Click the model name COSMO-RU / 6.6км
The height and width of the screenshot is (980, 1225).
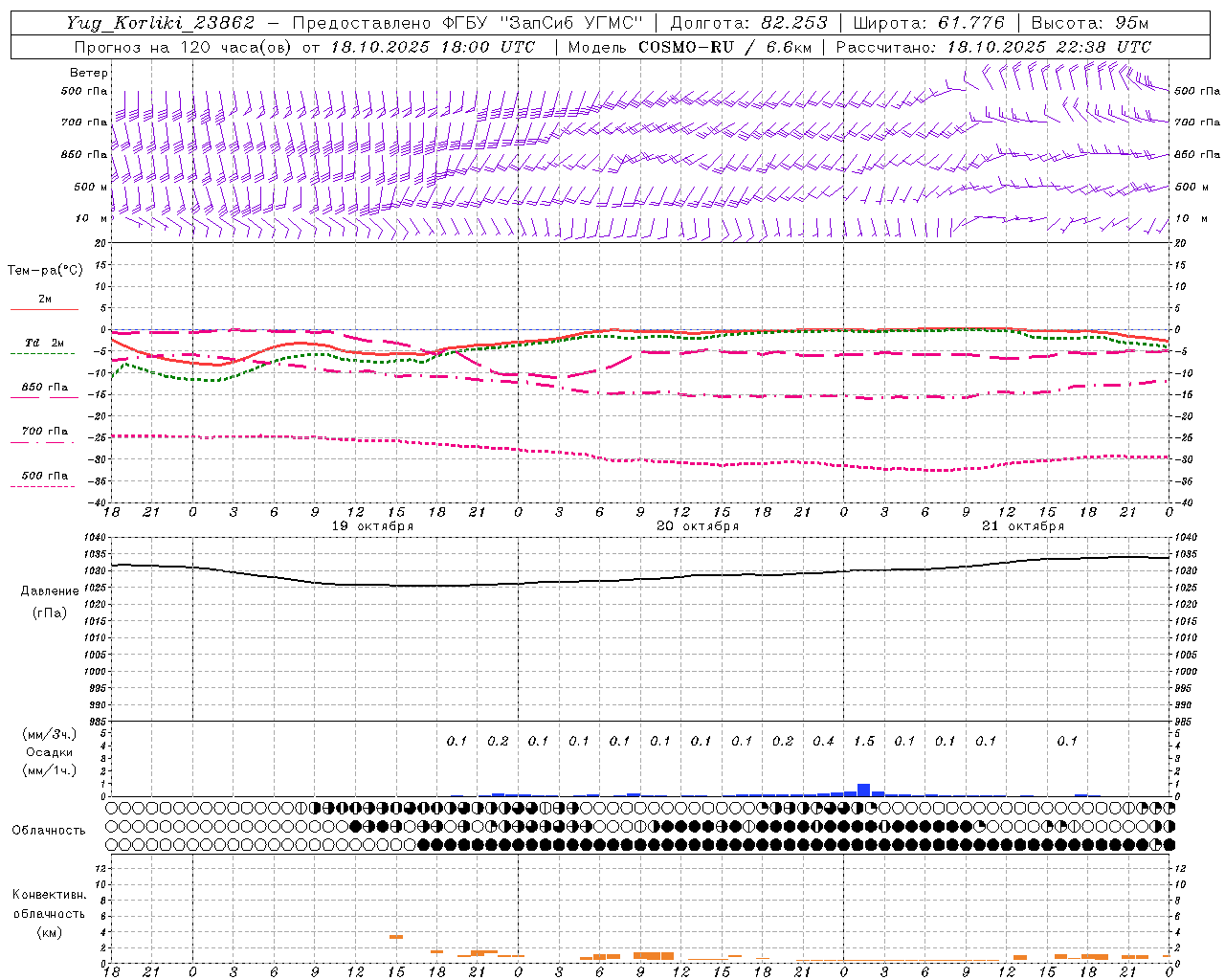724,47
